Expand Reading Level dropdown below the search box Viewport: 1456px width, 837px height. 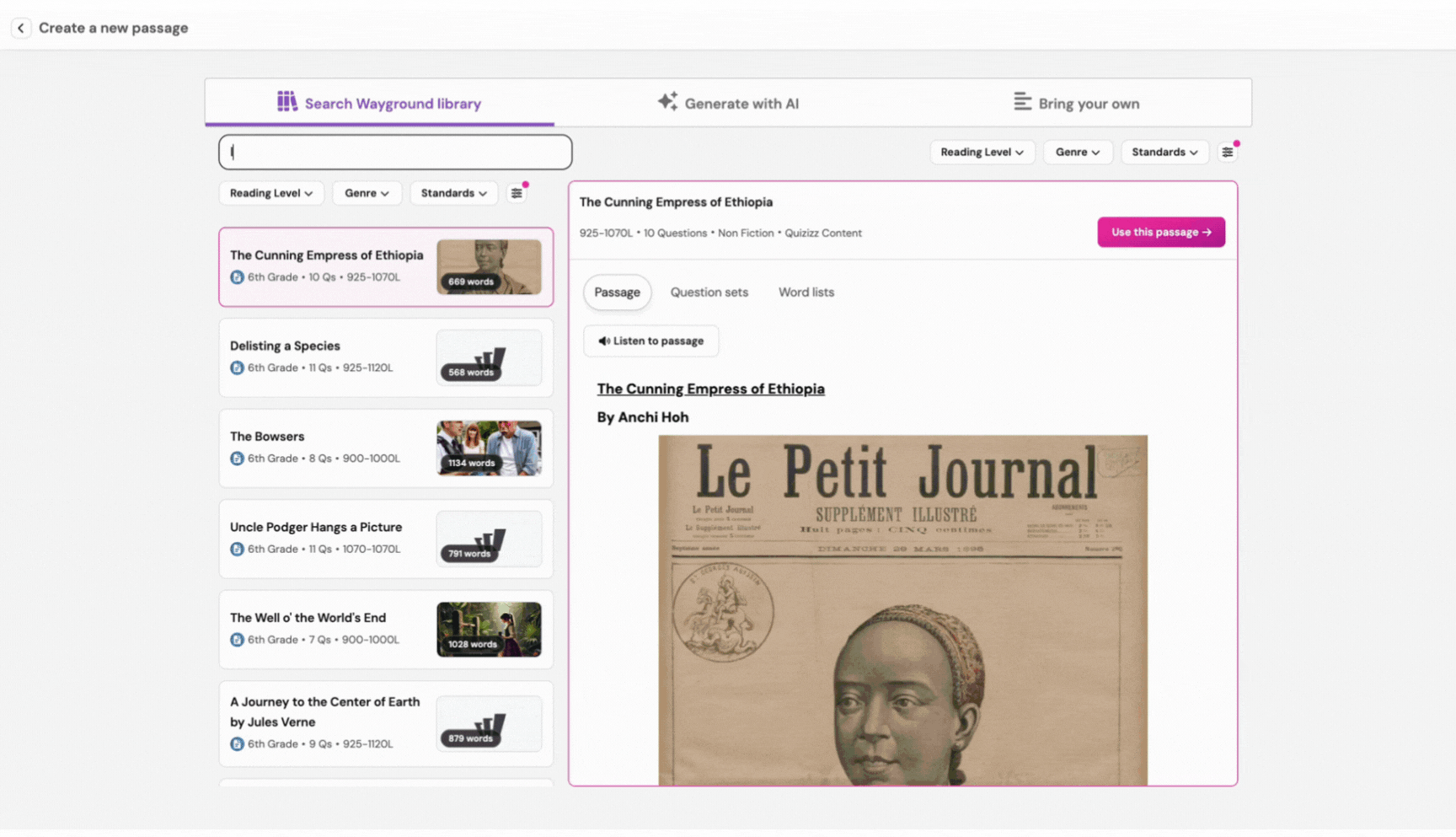270,193
